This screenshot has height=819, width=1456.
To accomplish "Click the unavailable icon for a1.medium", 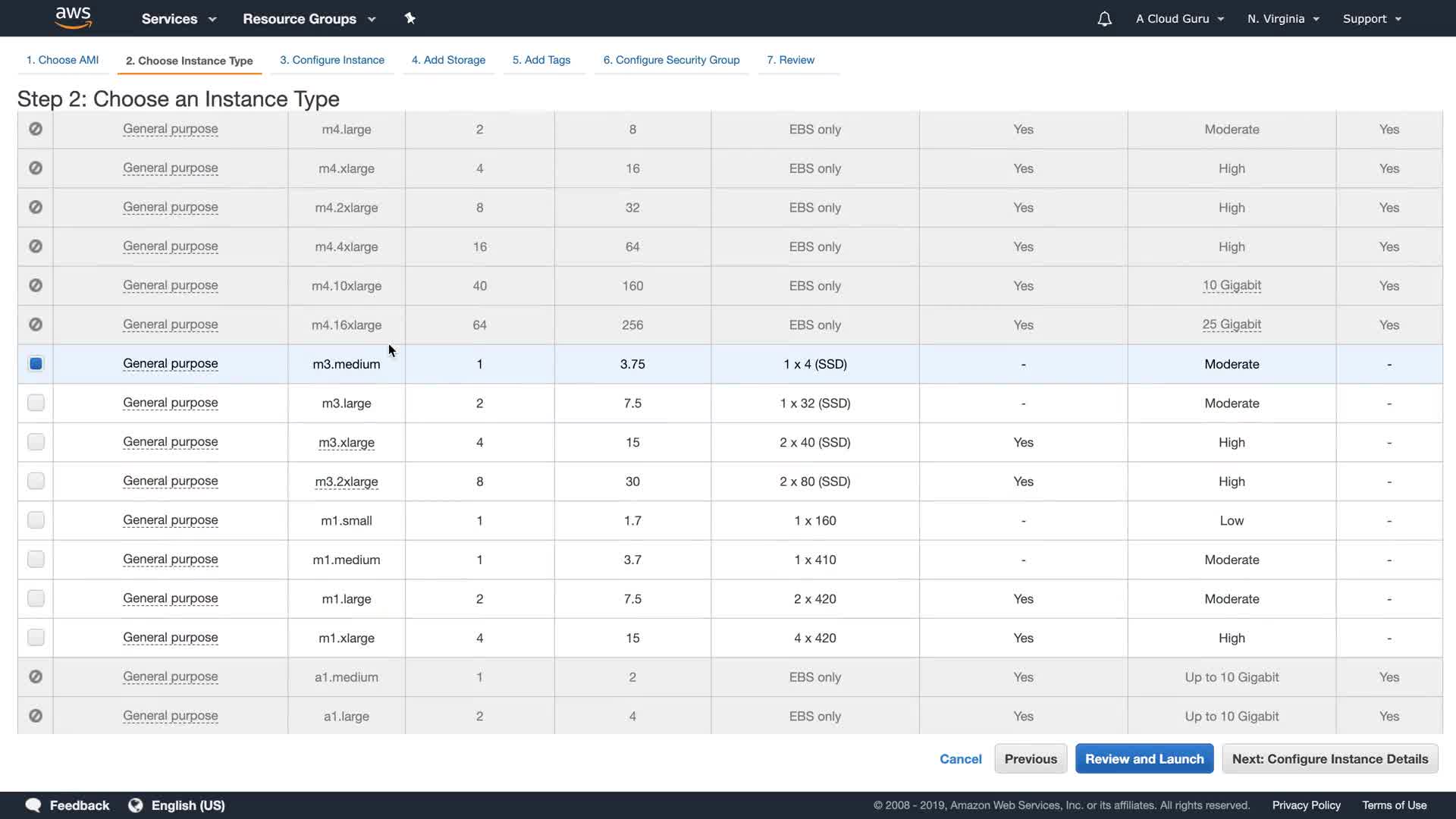I will [x=36, y=677].
